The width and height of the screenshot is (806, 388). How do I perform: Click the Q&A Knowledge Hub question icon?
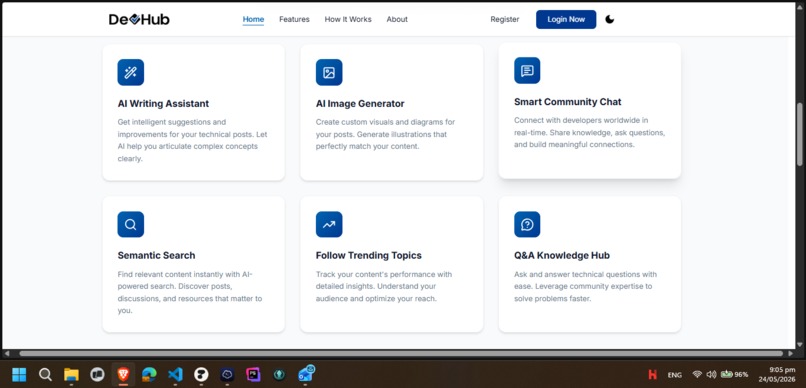click(527, 225)
